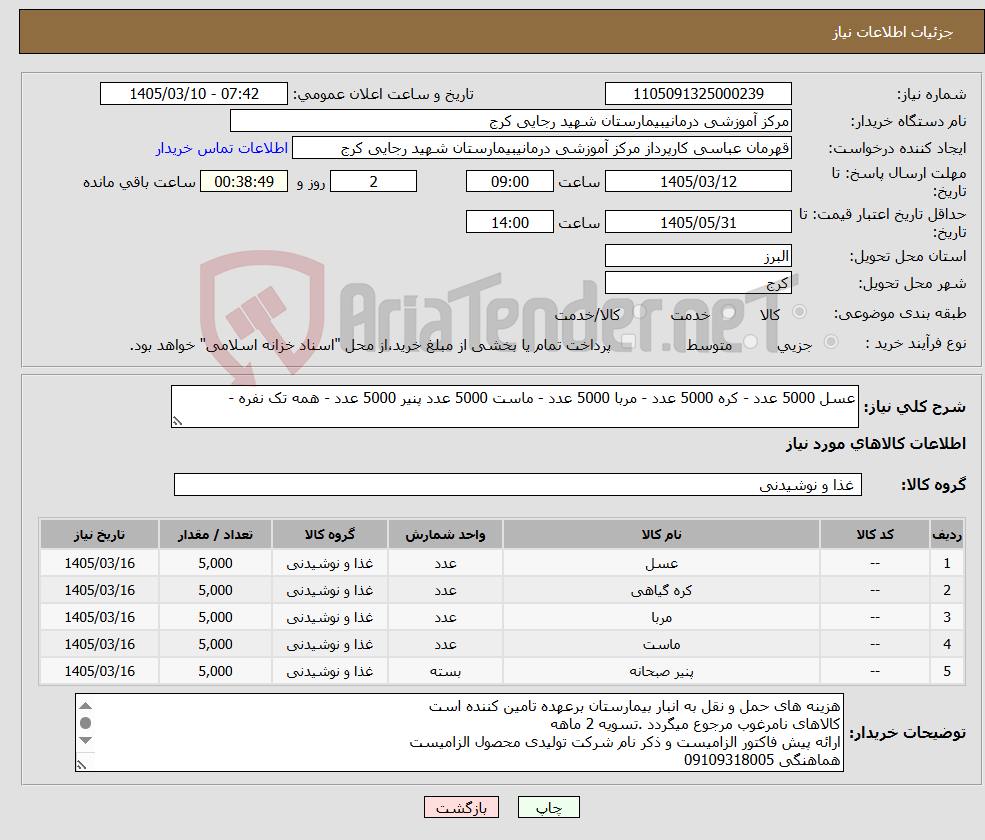Click the واحد شمارش column header
Screen dimensions: 985x840
click(445, 534)
